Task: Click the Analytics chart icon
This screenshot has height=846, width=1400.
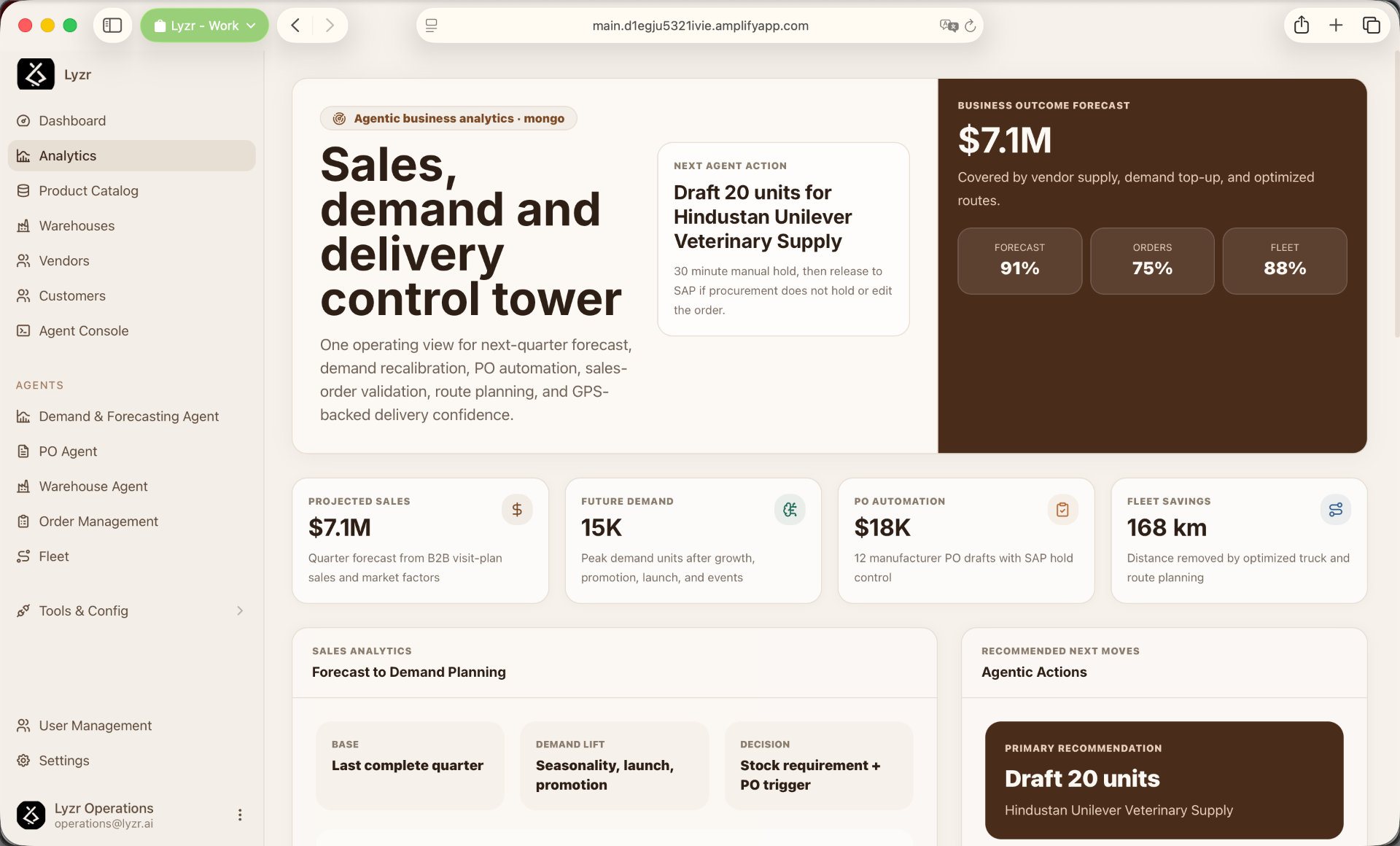Action: 23,156
